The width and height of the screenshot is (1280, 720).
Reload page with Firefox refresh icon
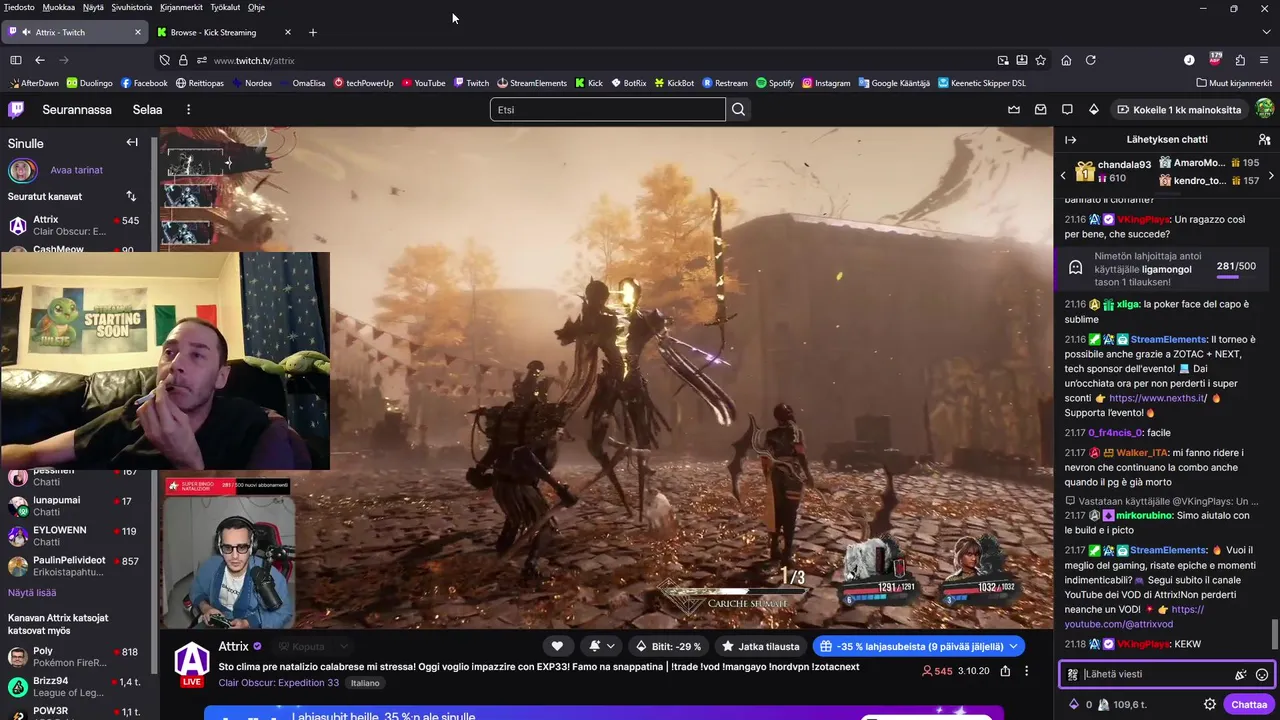[1091, 60]
